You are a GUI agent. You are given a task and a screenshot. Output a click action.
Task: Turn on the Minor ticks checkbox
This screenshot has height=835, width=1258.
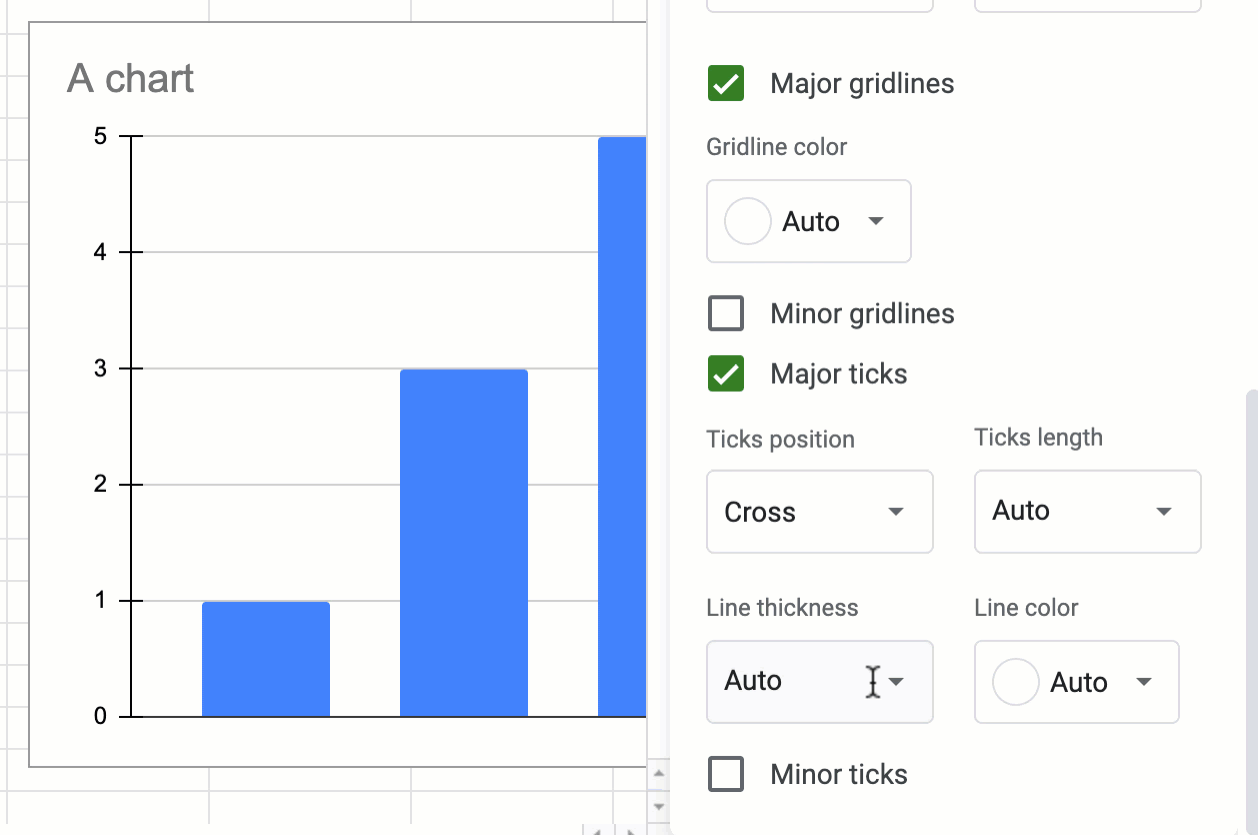click(726, 775)
